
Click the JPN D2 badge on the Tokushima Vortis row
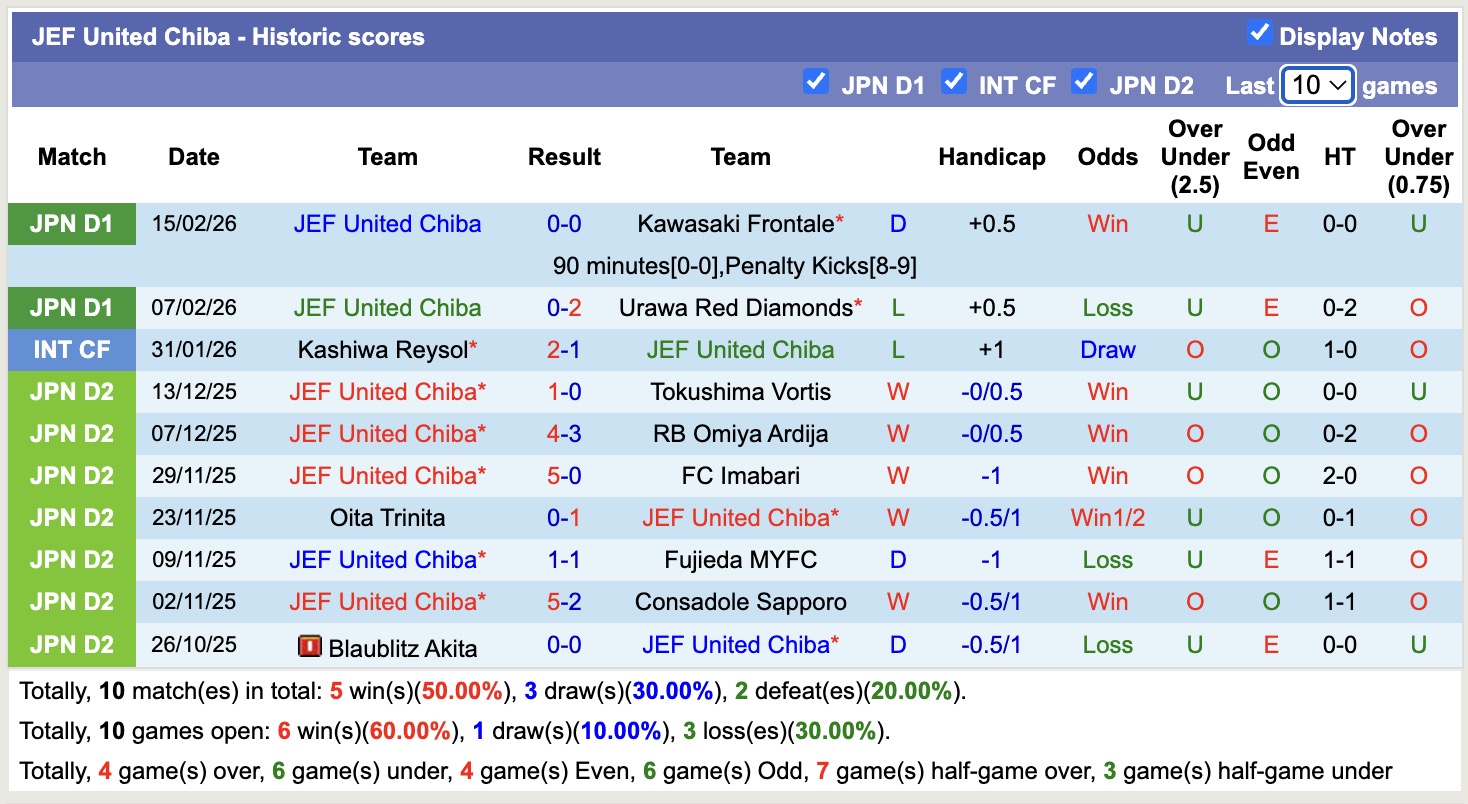click(71, 391)
